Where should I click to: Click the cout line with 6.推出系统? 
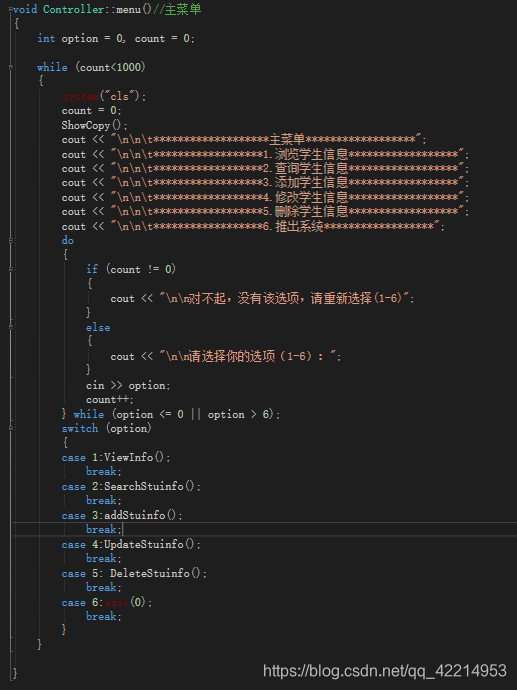click(x=253, y=227)
